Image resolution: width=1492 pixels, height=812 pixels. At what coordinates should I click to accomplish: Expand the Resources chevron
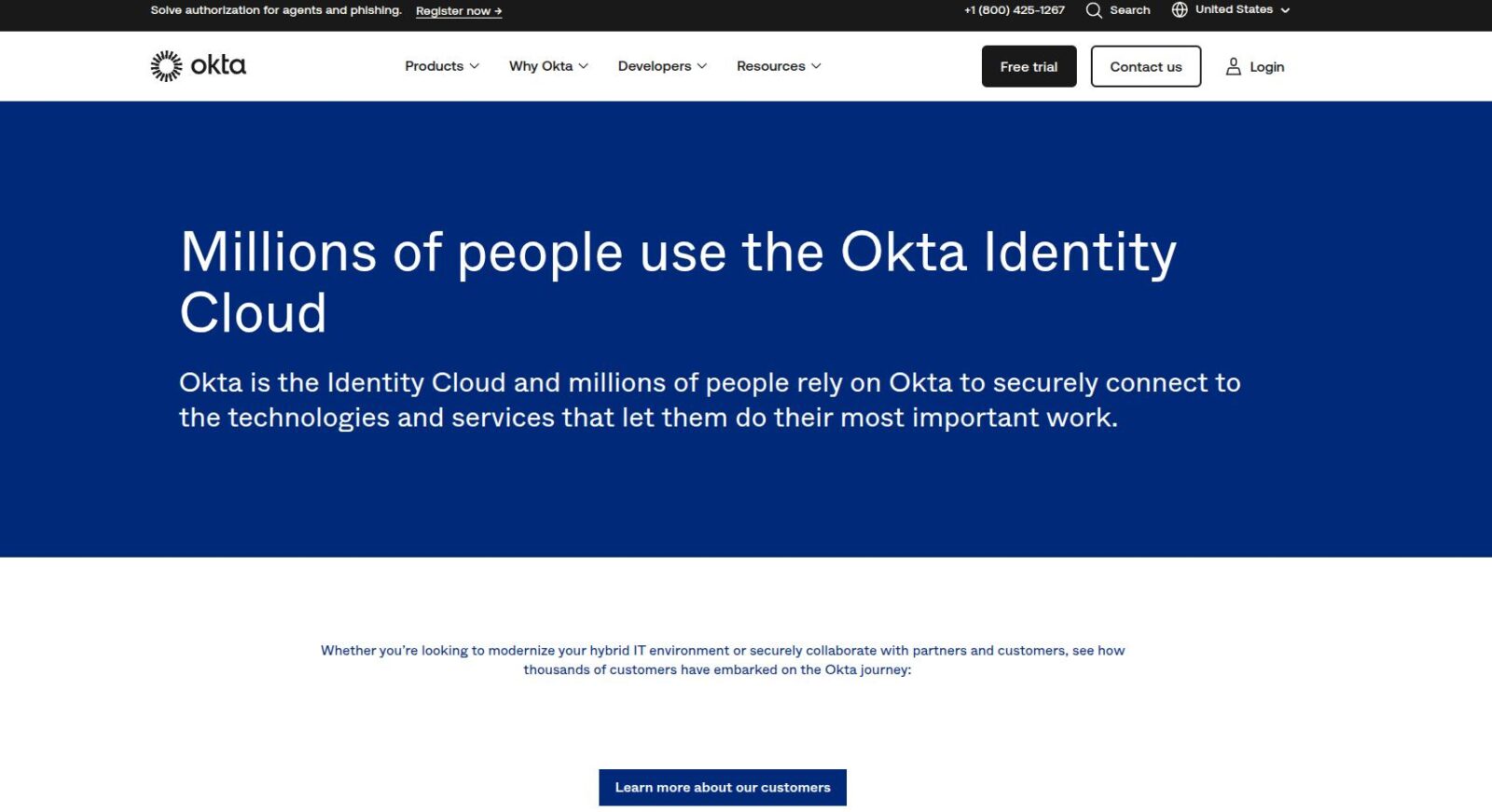816,66
